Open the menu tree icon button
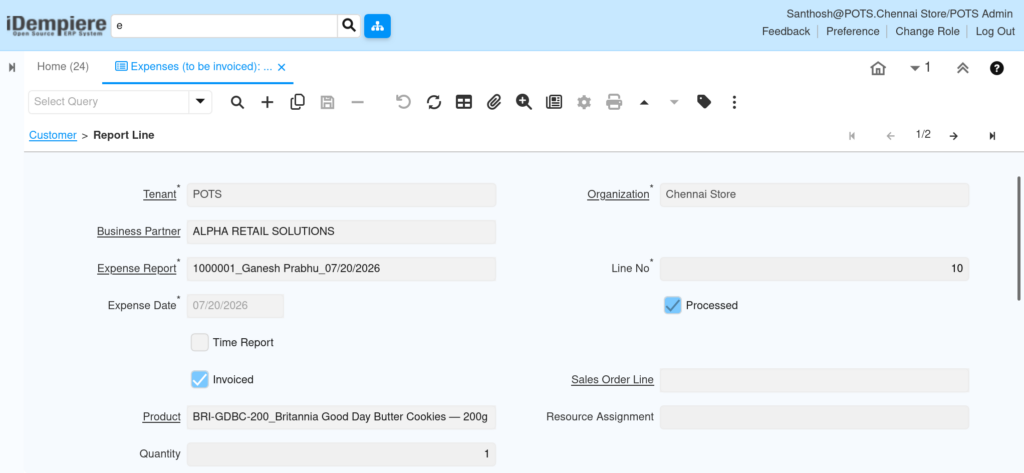The width and height of the screenshot is (1024, 473). 377,26
